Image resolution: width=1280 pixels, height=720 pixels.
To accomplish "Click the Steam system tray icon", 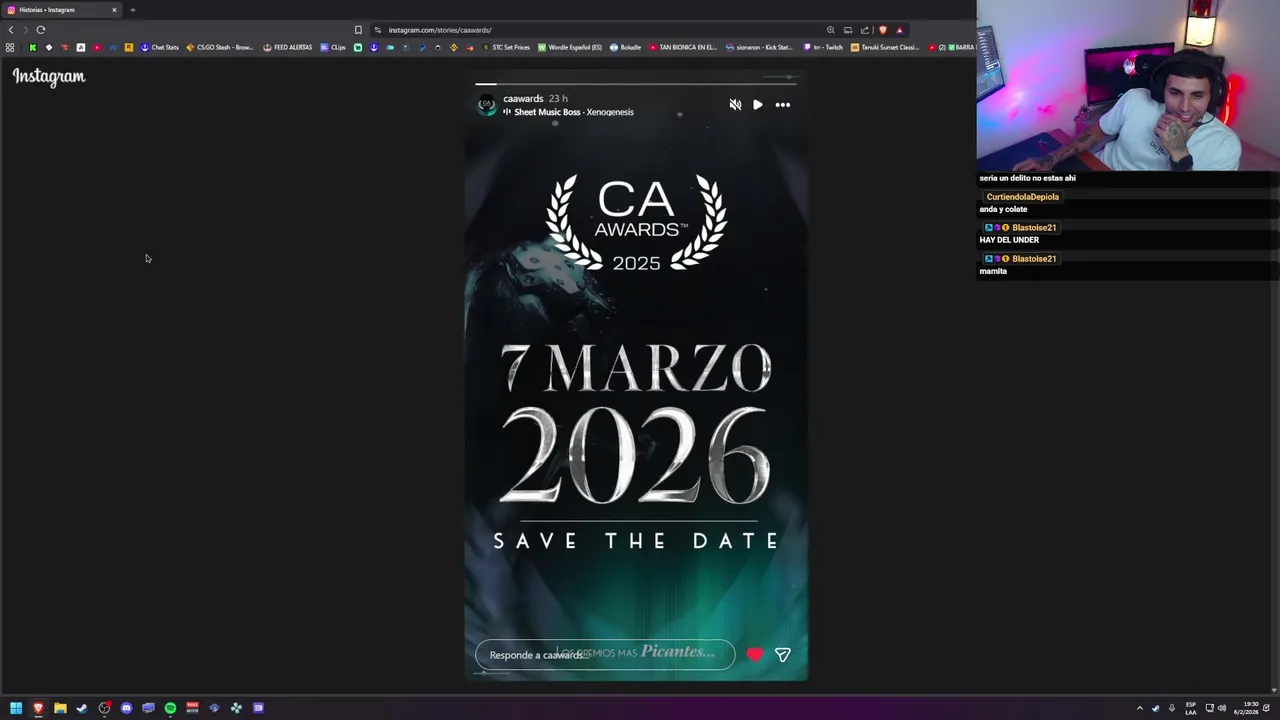I will pyautogui.click(x=1156, y=708).
